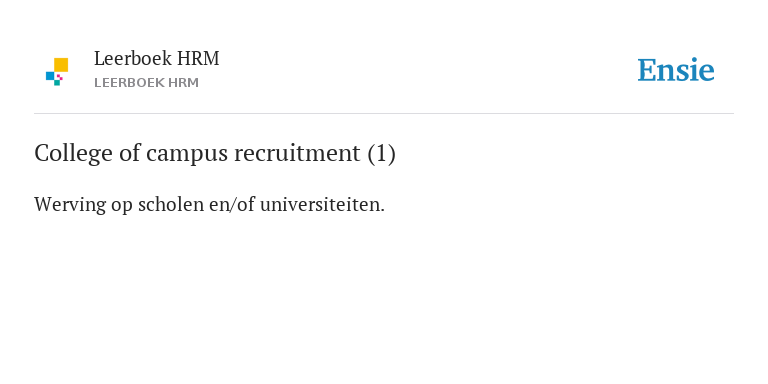Screen dimensions: 768x384
Task: Select the word scholen in the definition
Action: coord(170,204)
